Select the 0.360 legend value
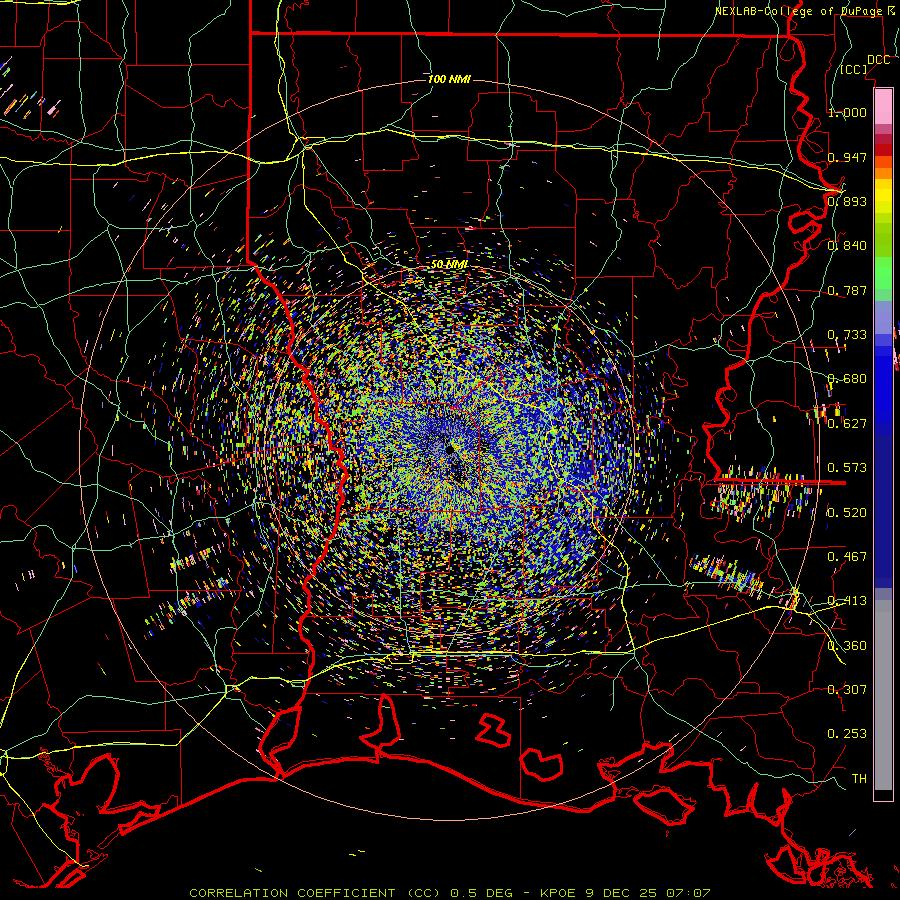This screenshot has height=900, width=900. click(847, 645)
